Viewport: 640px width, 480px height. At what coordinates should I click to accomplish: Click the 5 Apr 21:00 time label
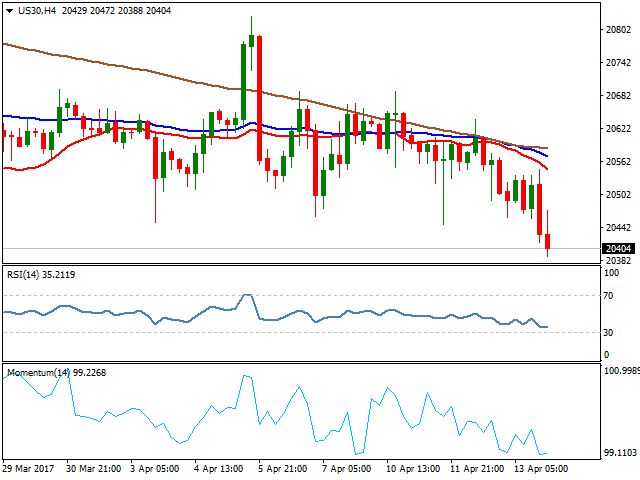282,469
